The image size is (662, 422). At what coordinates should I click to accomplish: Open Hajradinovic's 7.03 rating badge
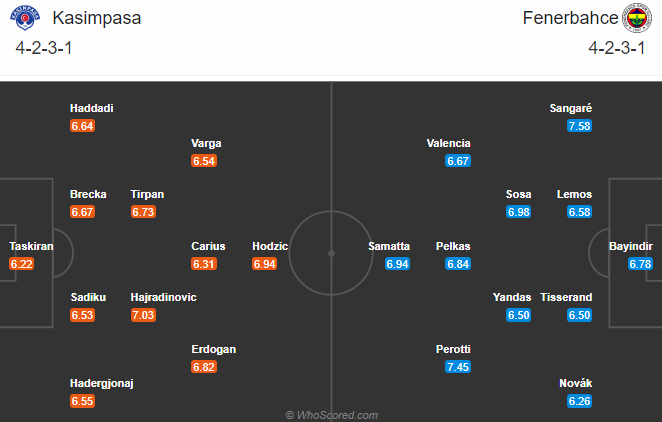click(143, 315)
